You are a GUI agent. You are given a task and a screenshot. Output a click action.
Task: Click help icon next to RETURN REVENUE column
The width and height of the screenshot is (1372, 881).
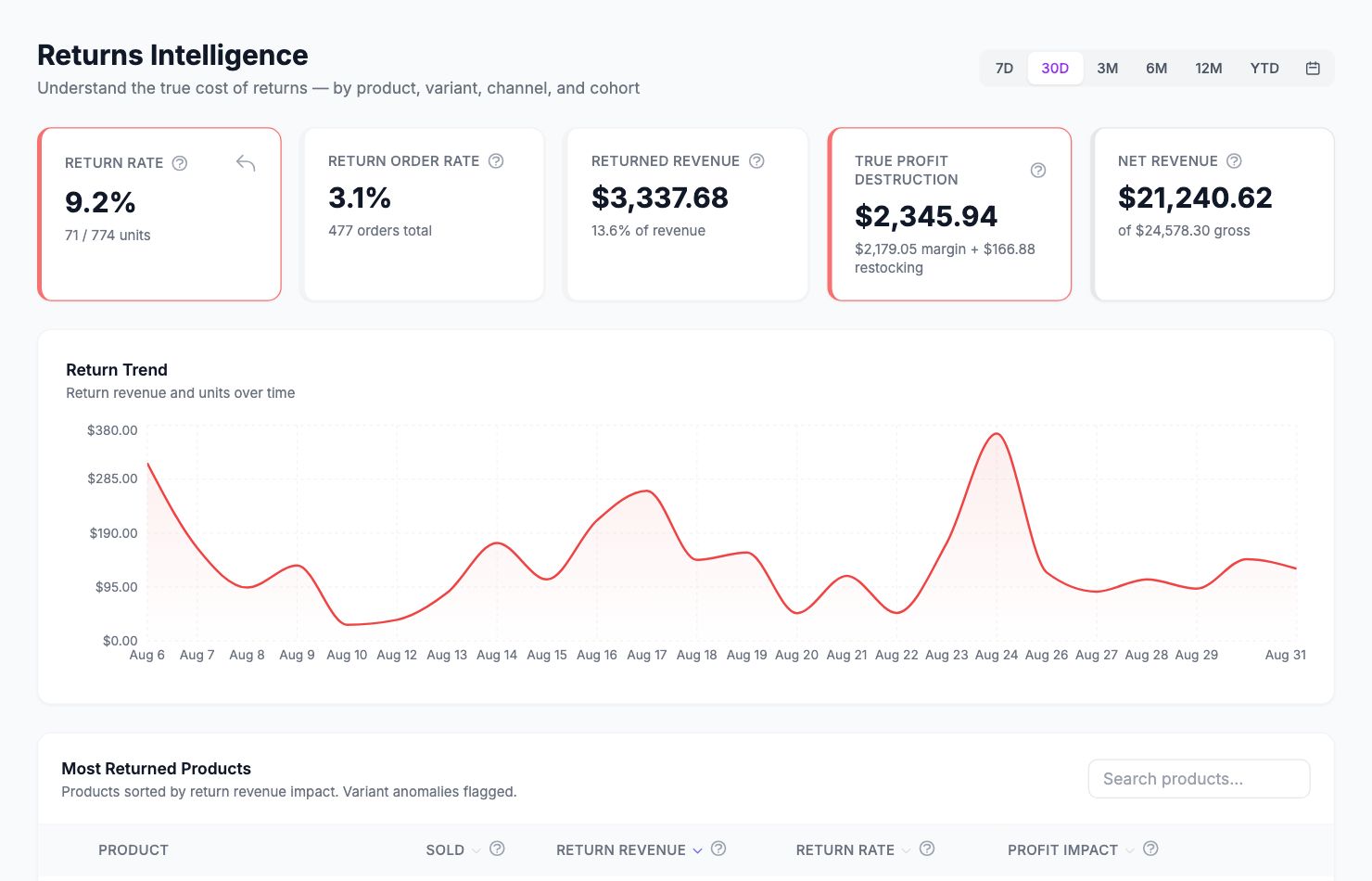[718, 849]
